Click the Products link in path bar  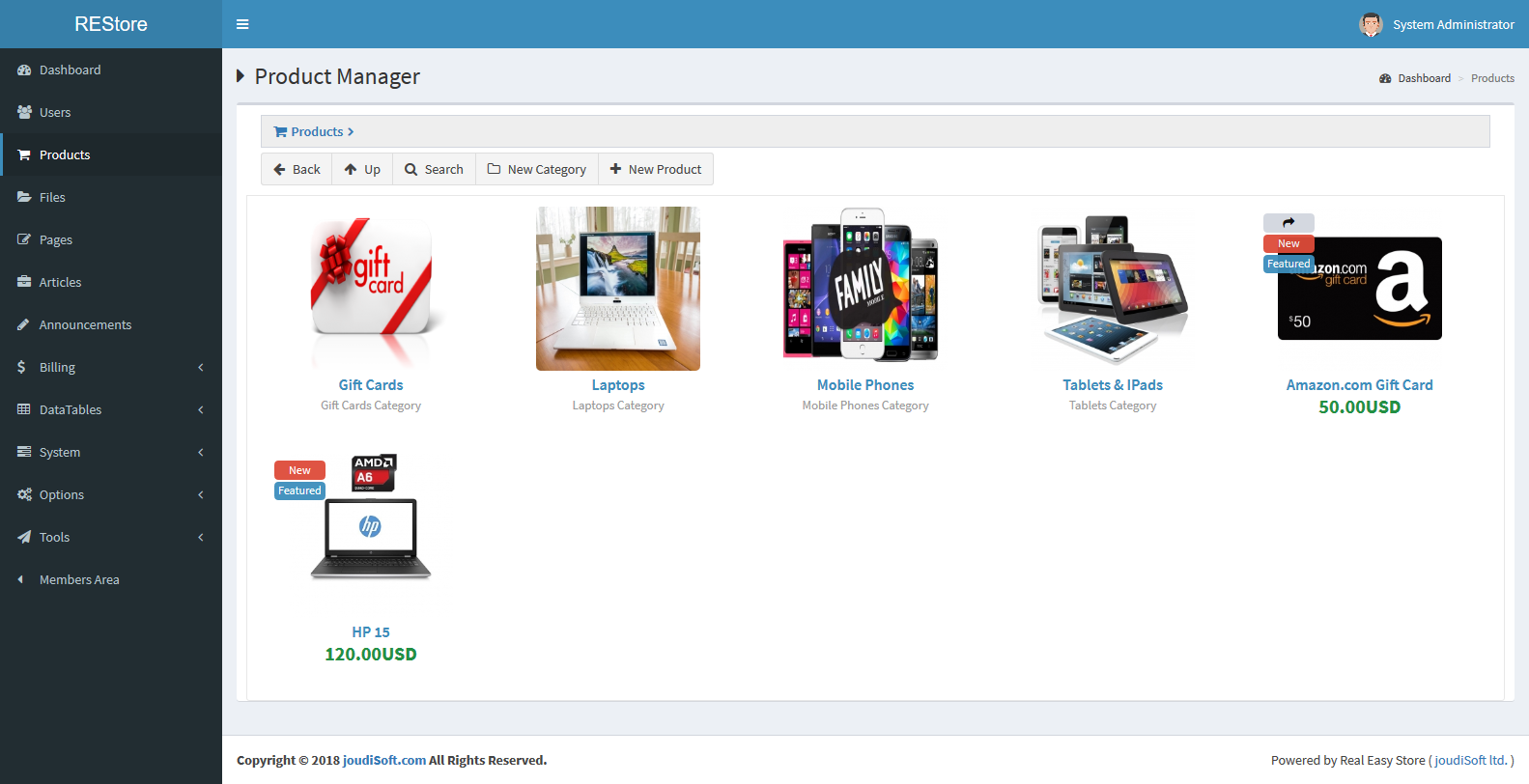(317, 131)
